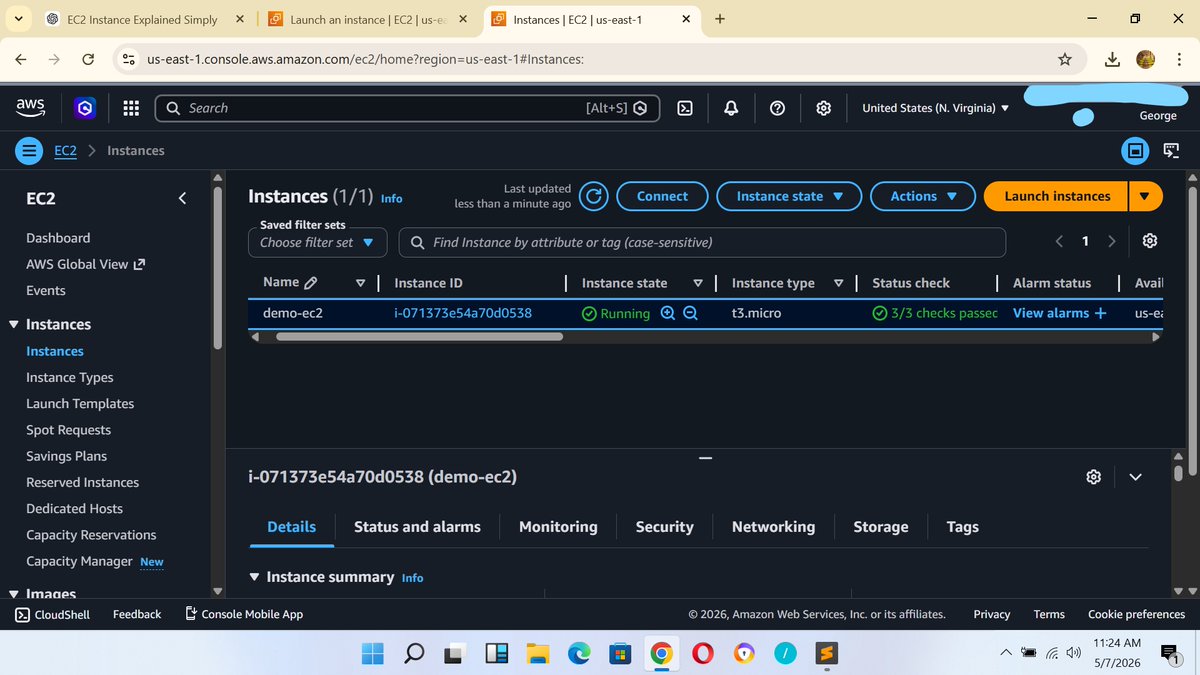Switch to Security tab
This screenshot has height=675, width=1200.
pyautogui.click(x=664, y=527)
